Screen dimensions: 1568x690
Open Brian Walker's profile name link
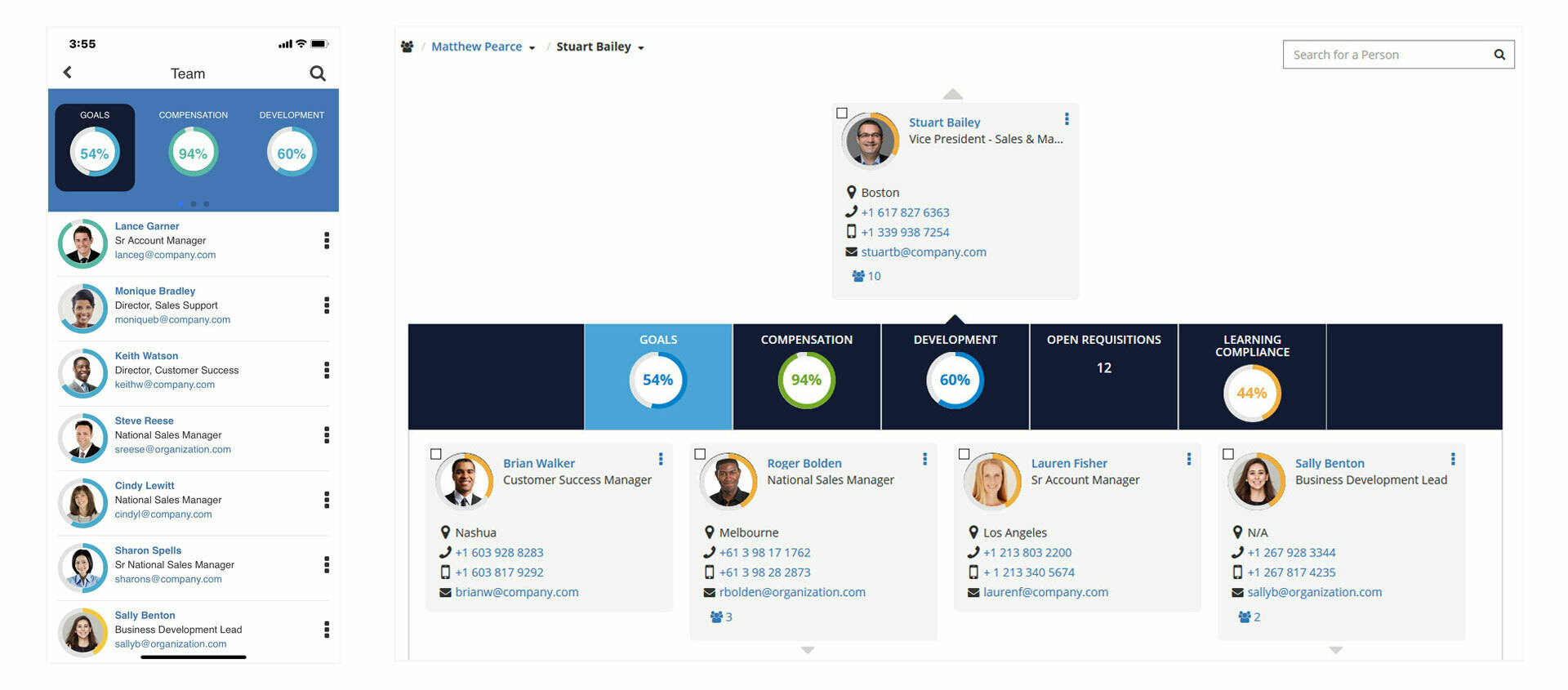point(539,463)
